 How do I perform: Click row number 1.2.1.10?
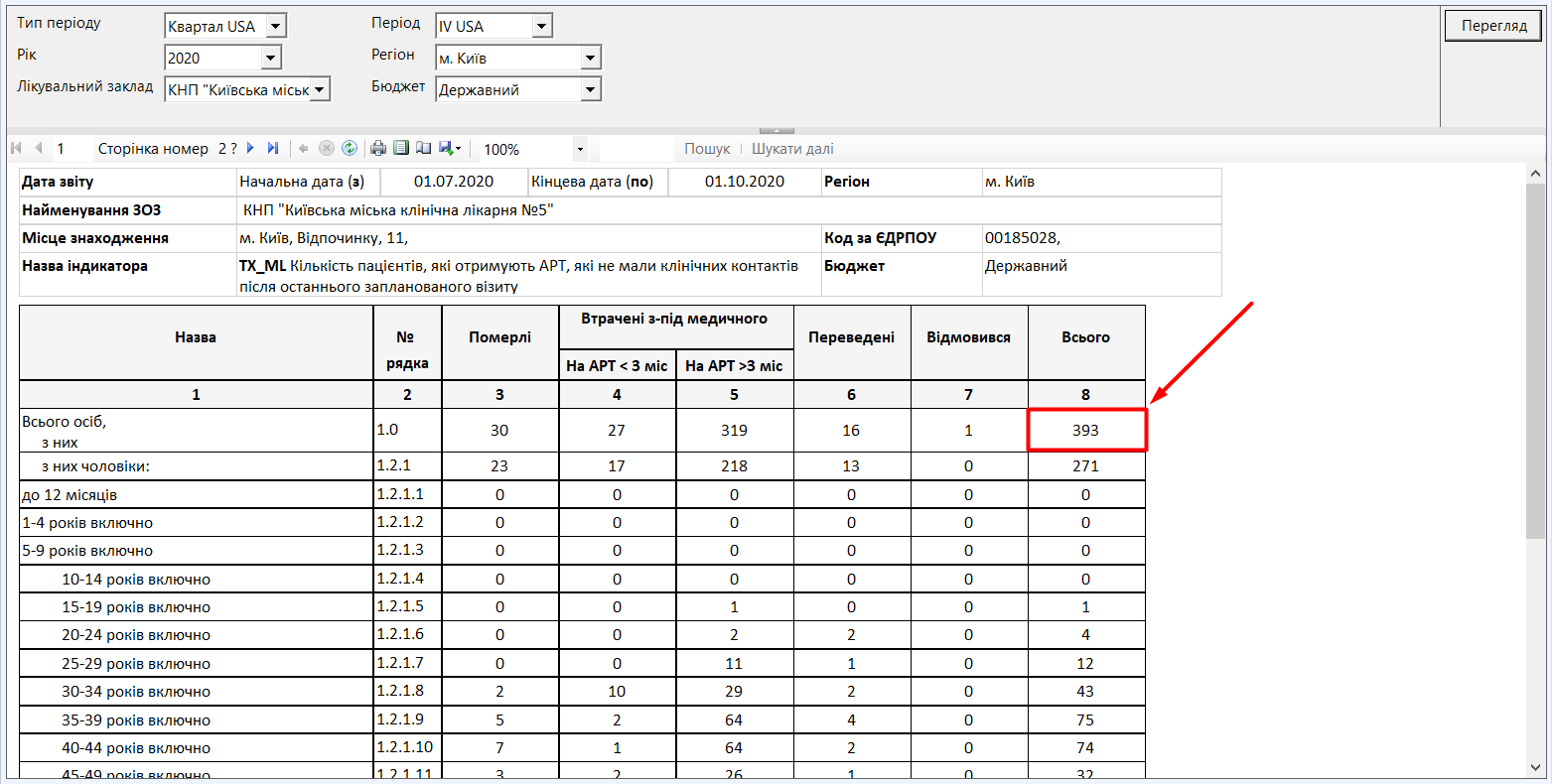pos(404,746)
